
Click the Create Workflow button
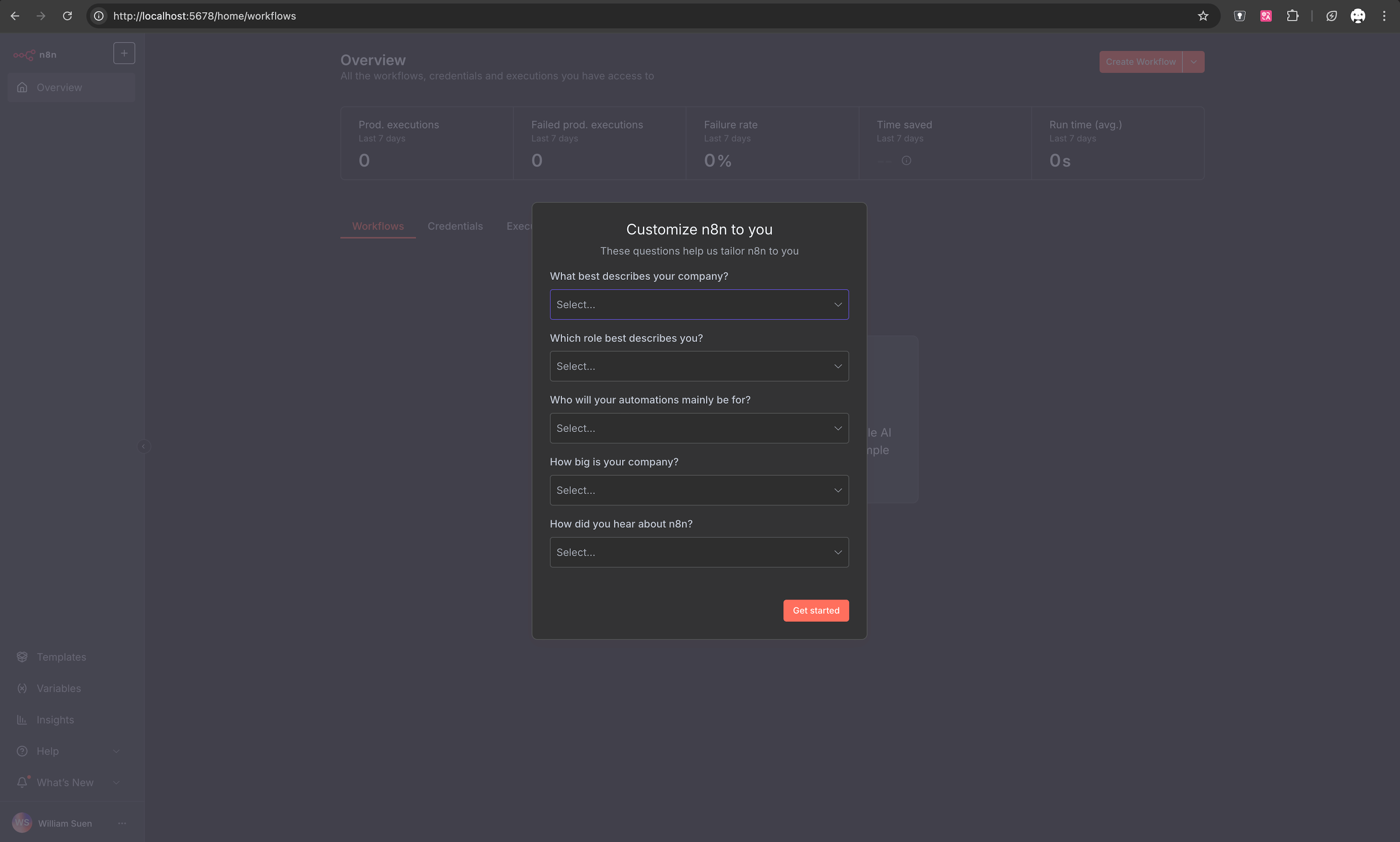[x=1140, y=62]
